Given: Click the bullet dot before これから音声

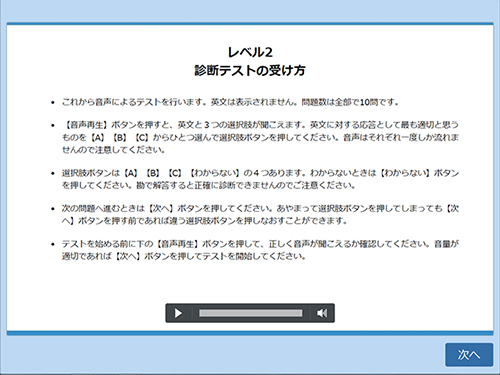Looking at the screenshot, I should click(52, 102).
